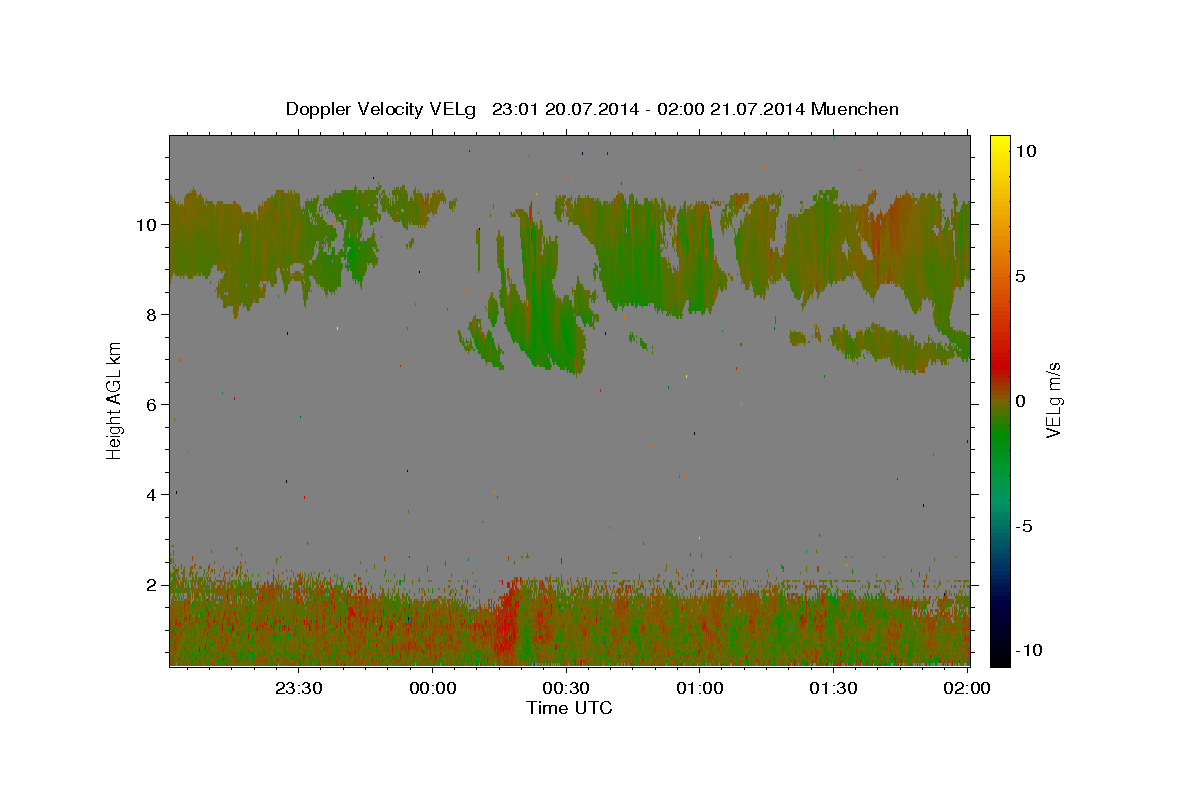Click the 'VELg m/s' colorbar label
Viewport: 1200px width, 800px height.
coord(1054,400)
